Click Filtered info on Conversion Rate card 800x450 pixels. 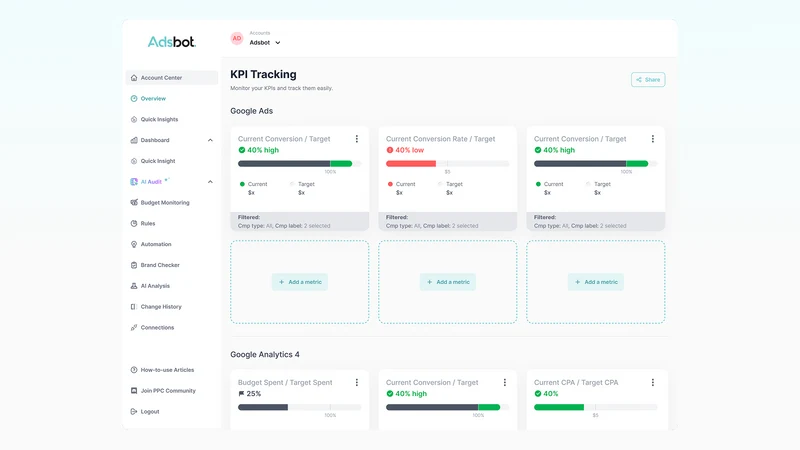coord(447,221)
